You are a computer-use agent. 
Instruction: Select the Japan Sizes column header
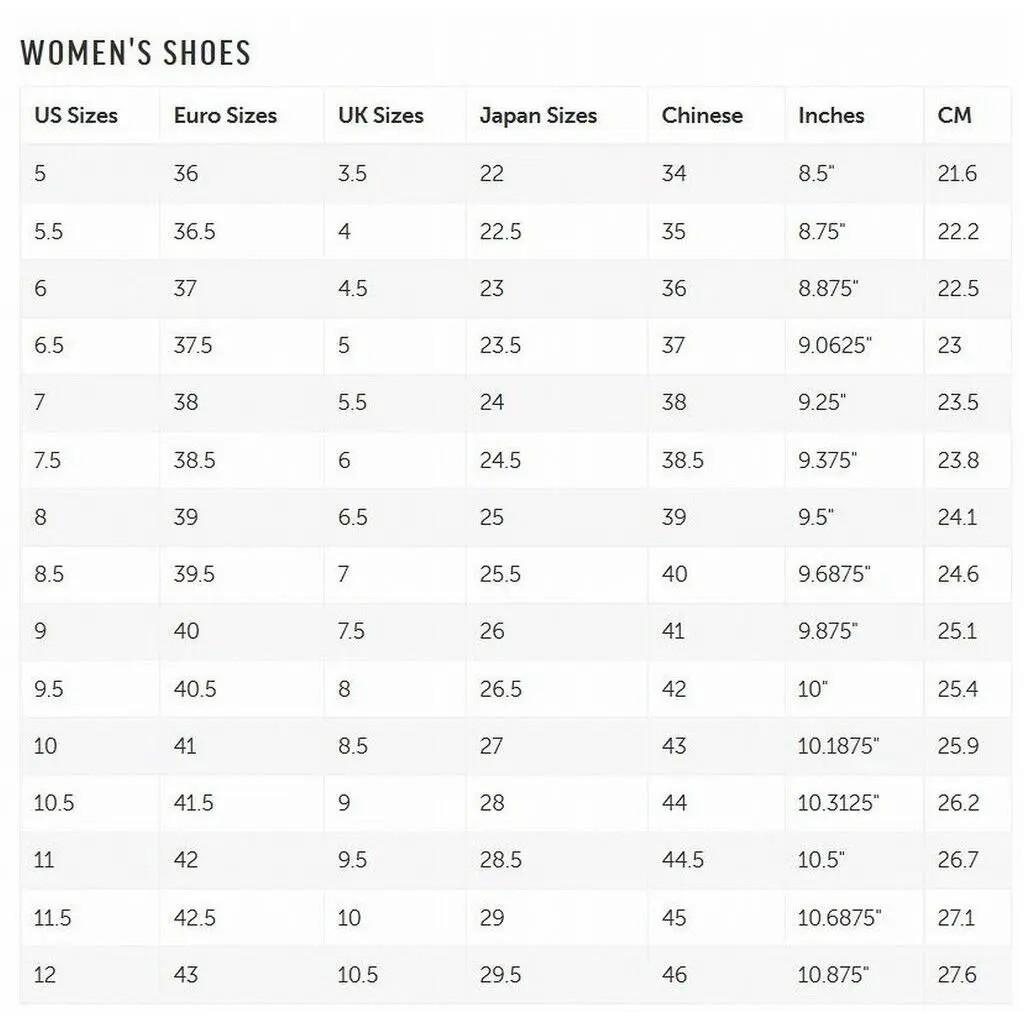coord(538,116)
